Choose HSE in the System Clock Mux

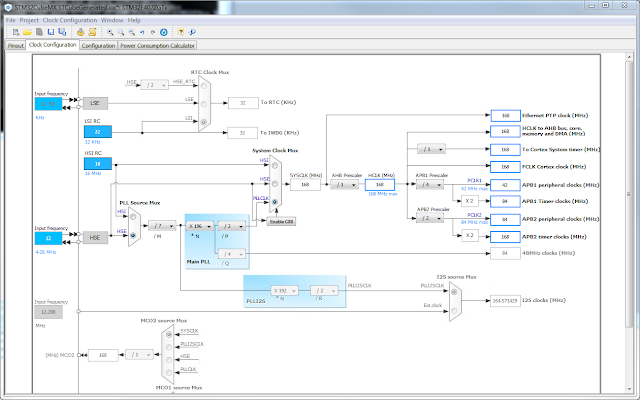[x=275, y=184]
